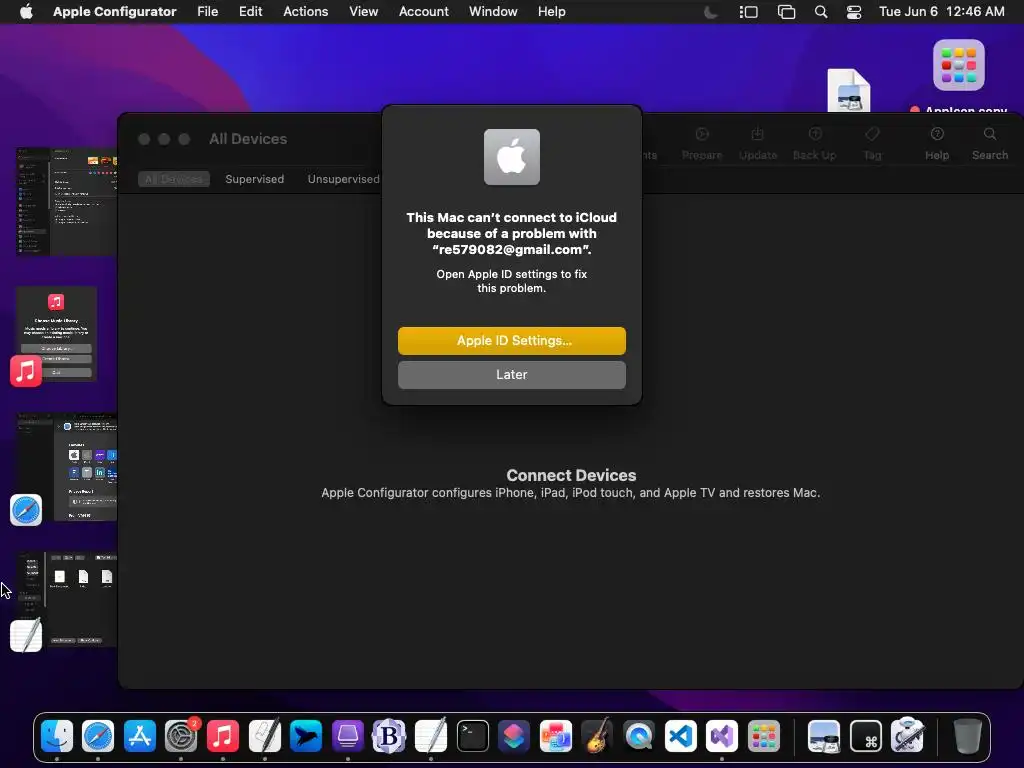1024x768 pixels.
Task: Click the Tag toolbar icon
Action: (x=872, y=144)
